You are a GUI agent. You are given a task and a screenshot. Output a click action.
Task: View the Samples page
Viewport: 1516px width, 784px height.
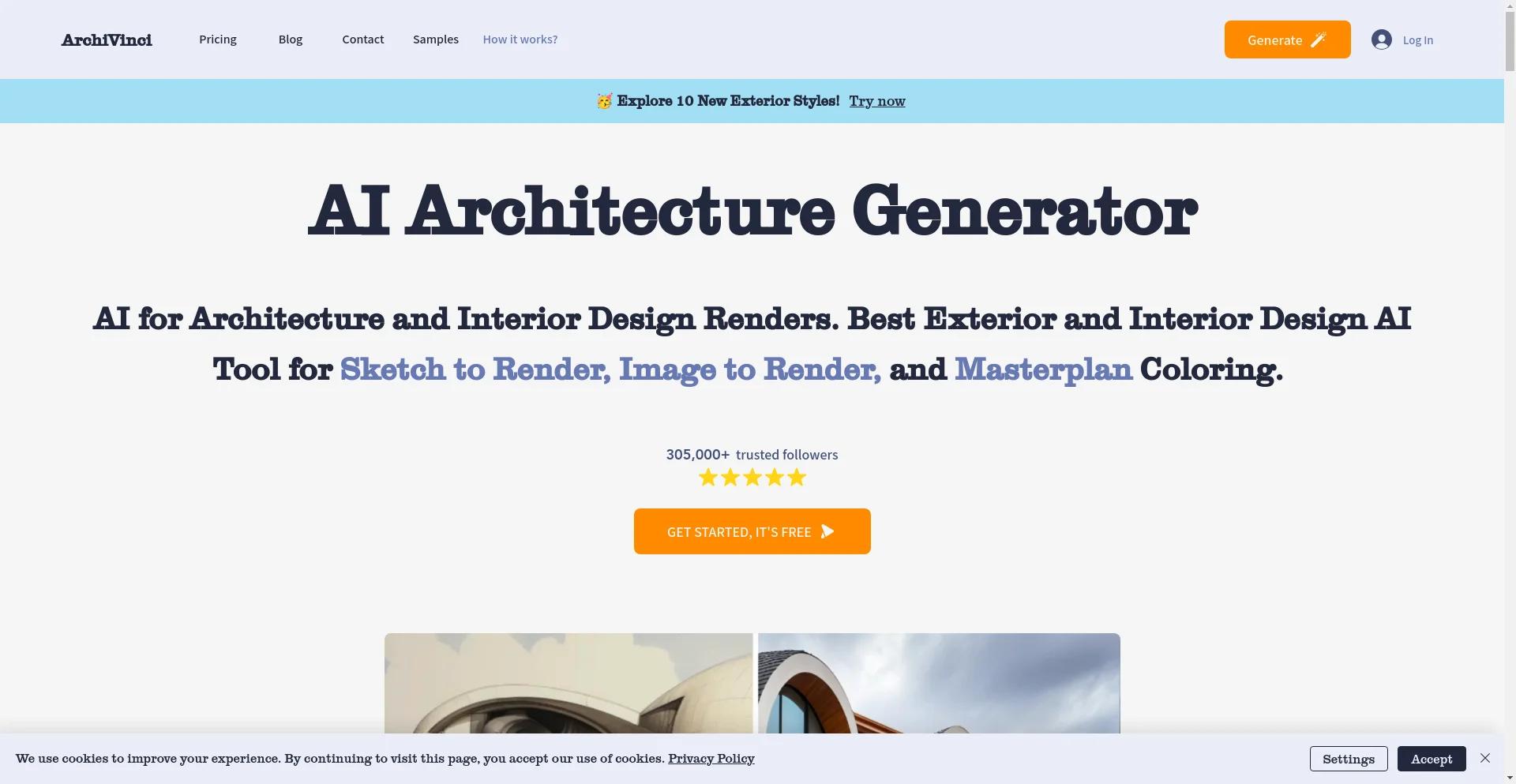click(436, 39)
